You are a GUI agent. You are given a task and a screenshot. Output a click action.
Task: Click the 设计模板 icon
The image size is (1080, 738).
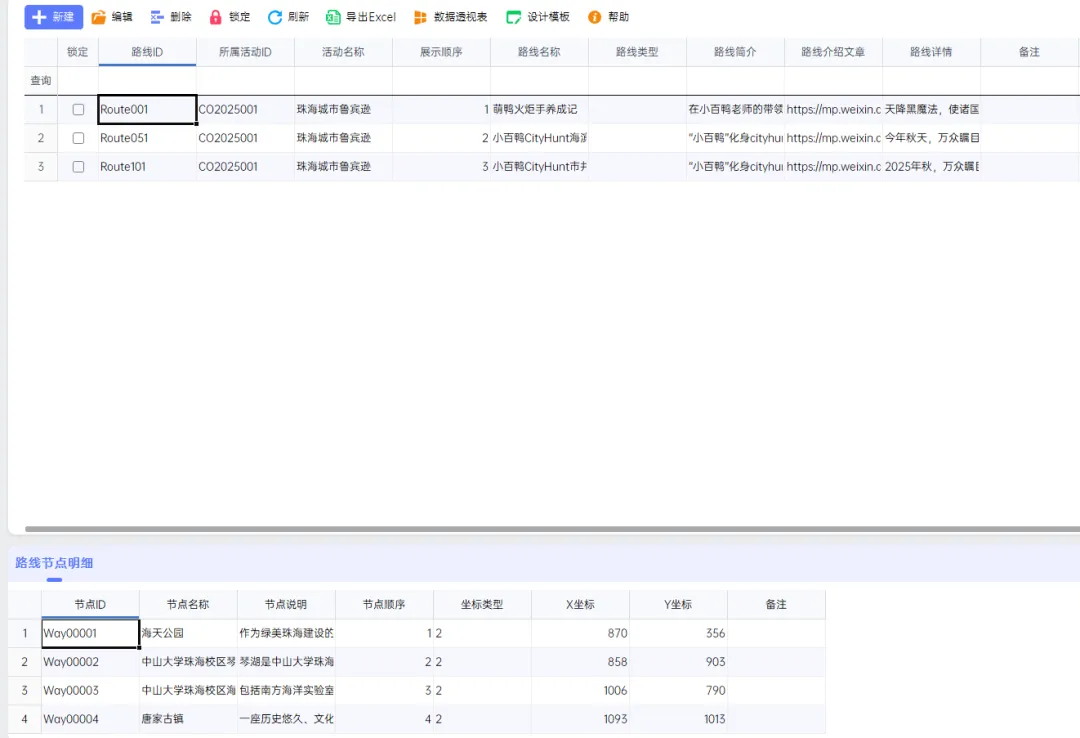coord(514,17)
